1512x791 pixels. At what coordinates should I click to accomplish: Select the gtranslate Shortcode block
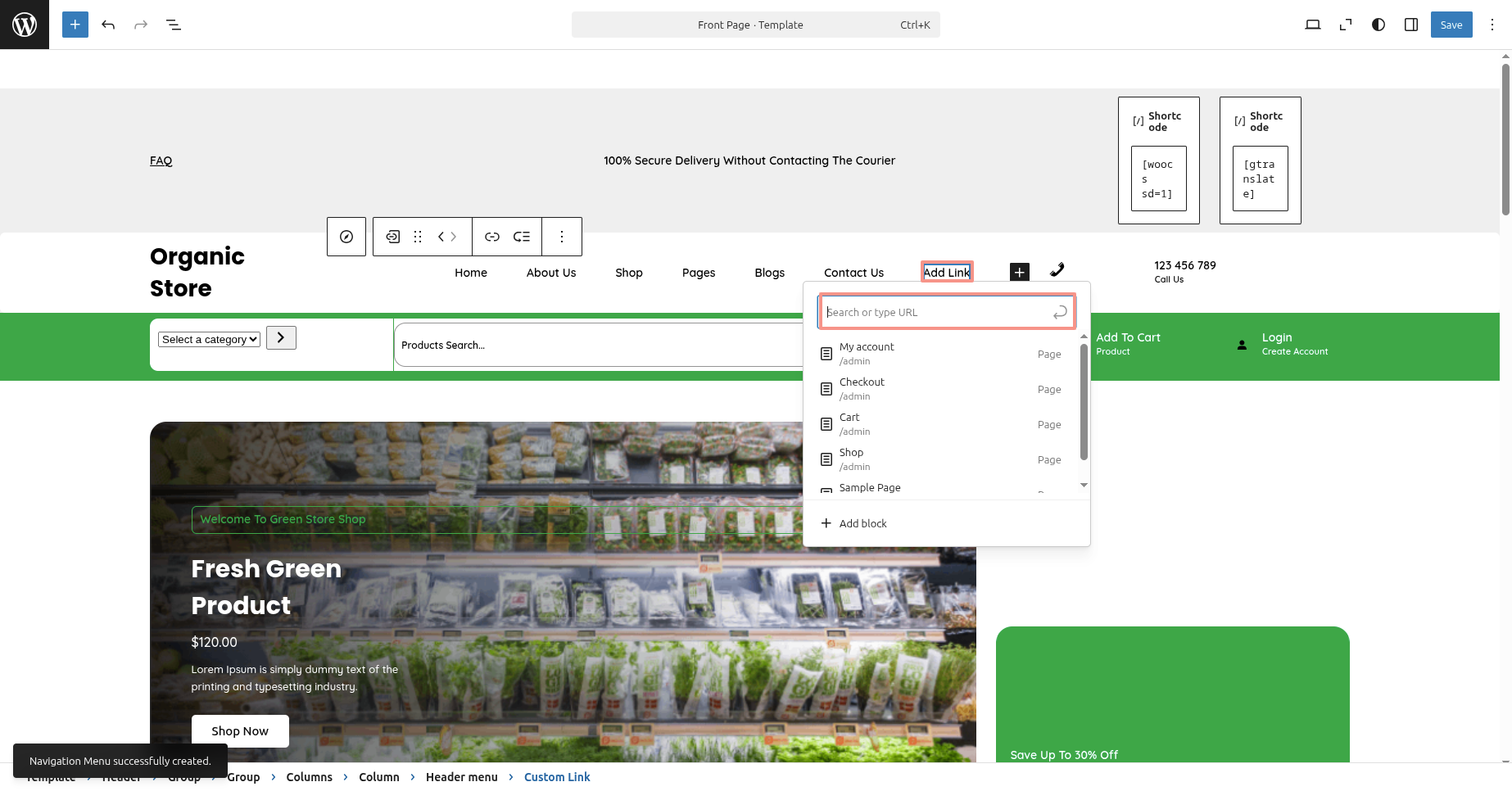pyautogui.click(x=1260, y=160)
